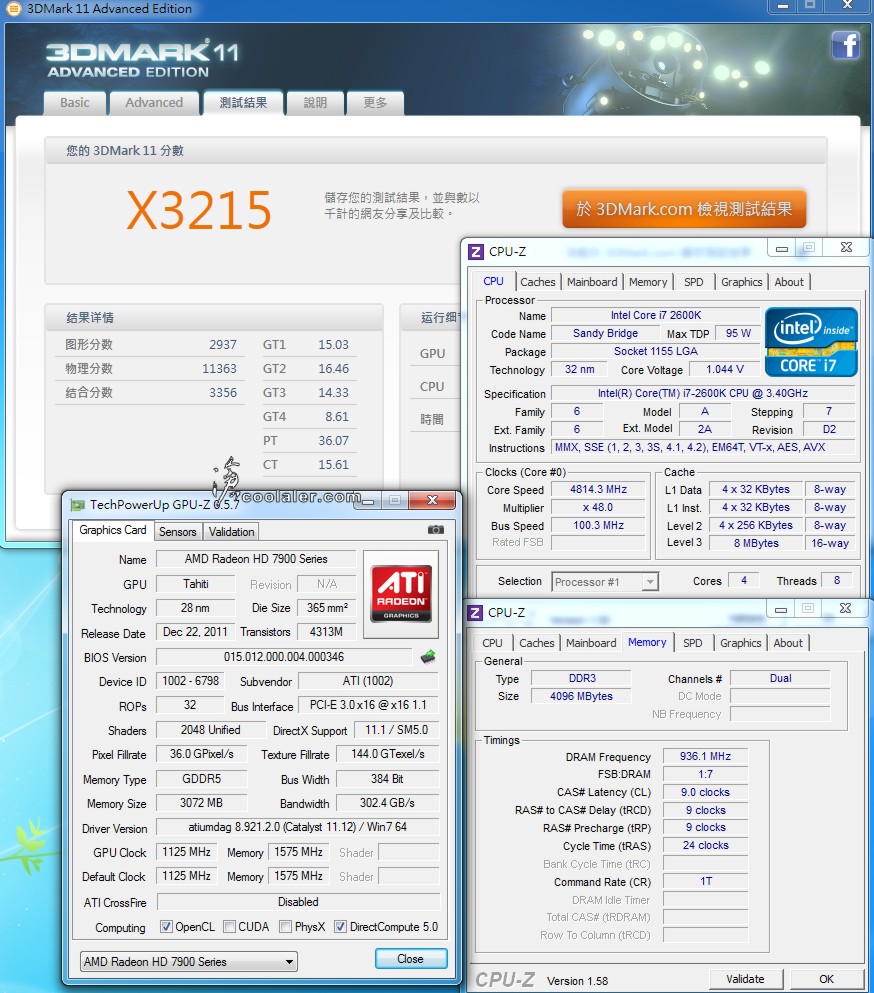The width and height of the screenshot is (874, 993).
Task: Click the Intel Core i7 logo in CPU-Z
Action: (x=811, y=342)
